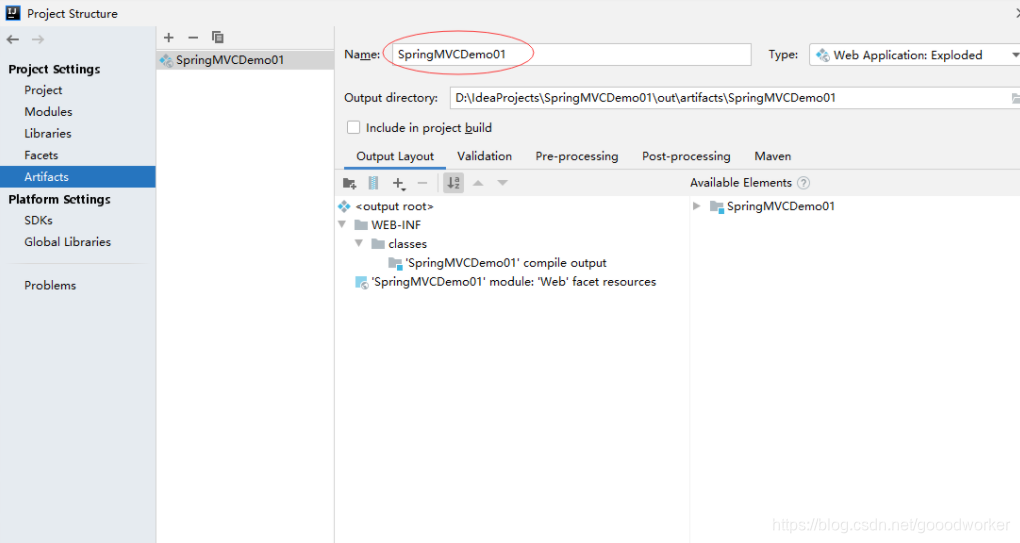
Task: Toggle sort elements by names and types
Action: 453,183
